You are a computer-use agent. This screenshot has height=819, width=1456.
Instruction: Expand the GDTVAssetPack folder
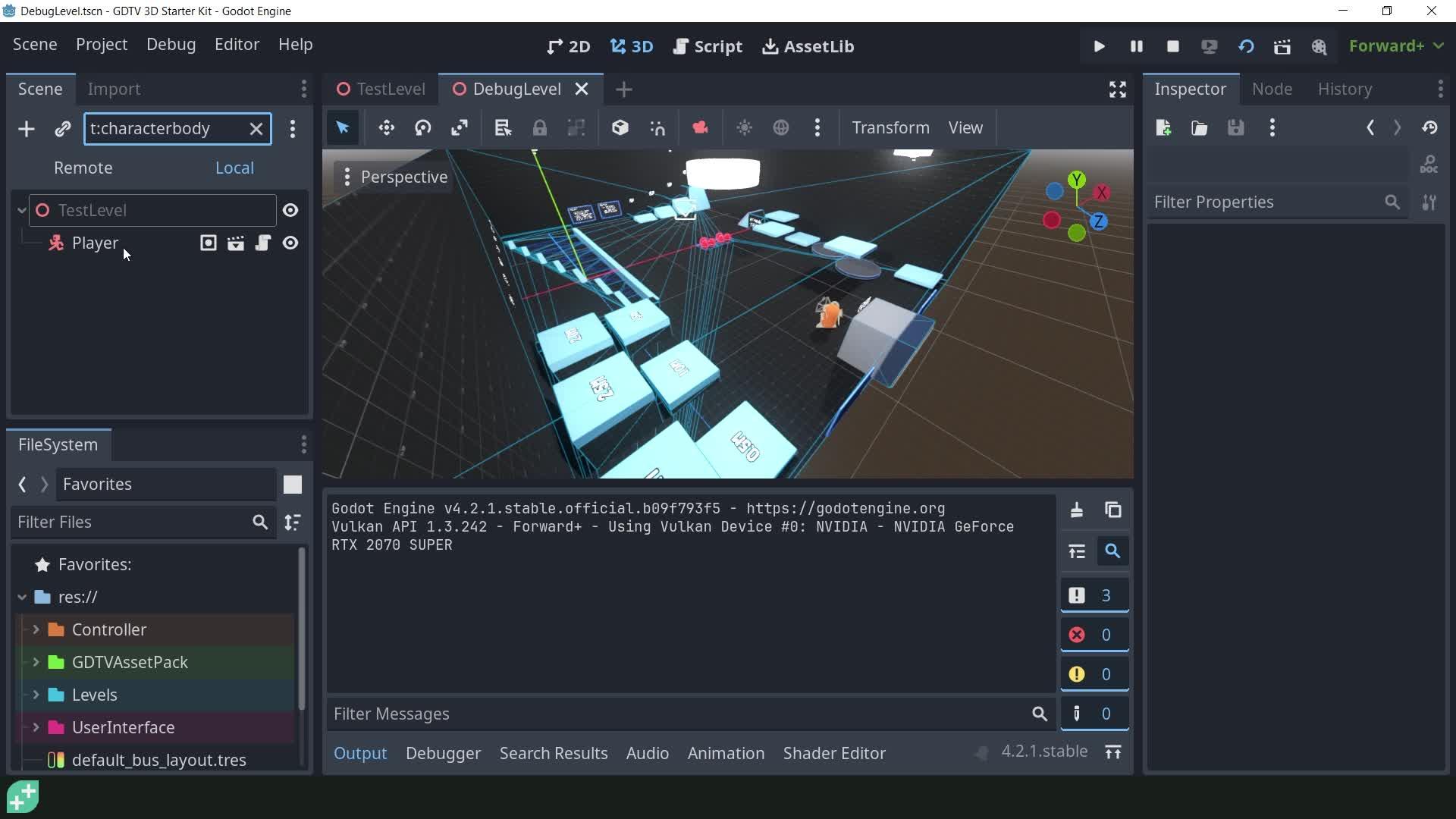tap(36, 662)
